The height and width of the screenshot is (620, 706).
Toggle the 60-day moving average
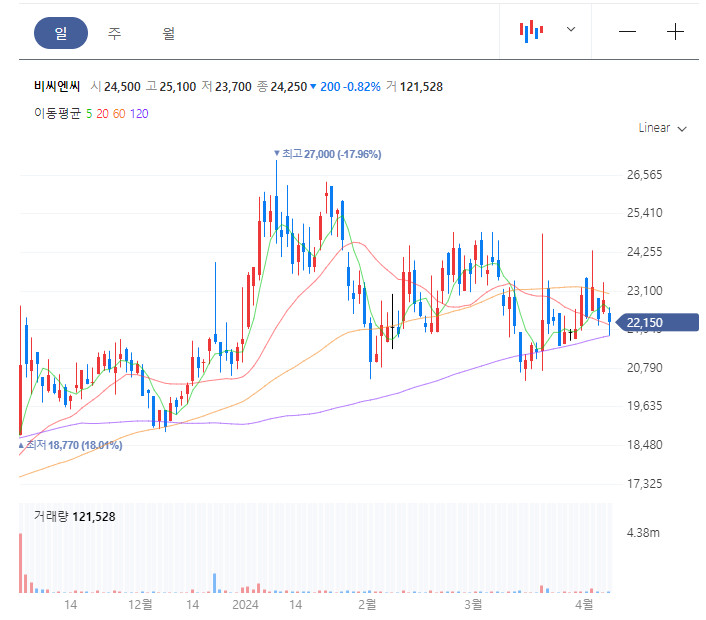(x=119, y=114)
